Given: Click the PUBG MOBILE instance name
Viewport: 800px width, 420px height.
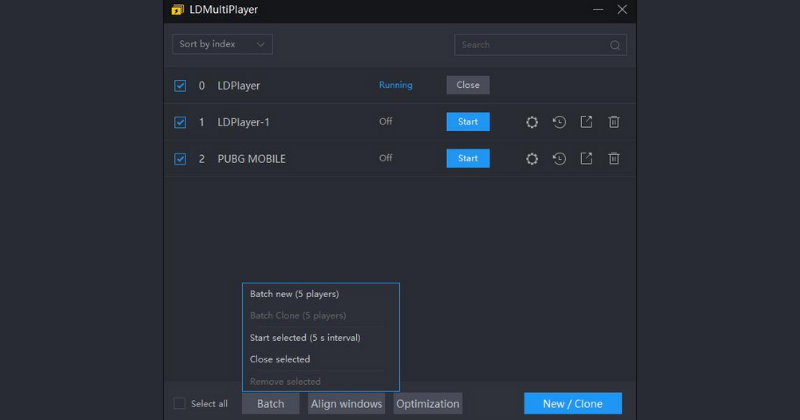Looking at the screenshot, I should [x=252, y=159].
